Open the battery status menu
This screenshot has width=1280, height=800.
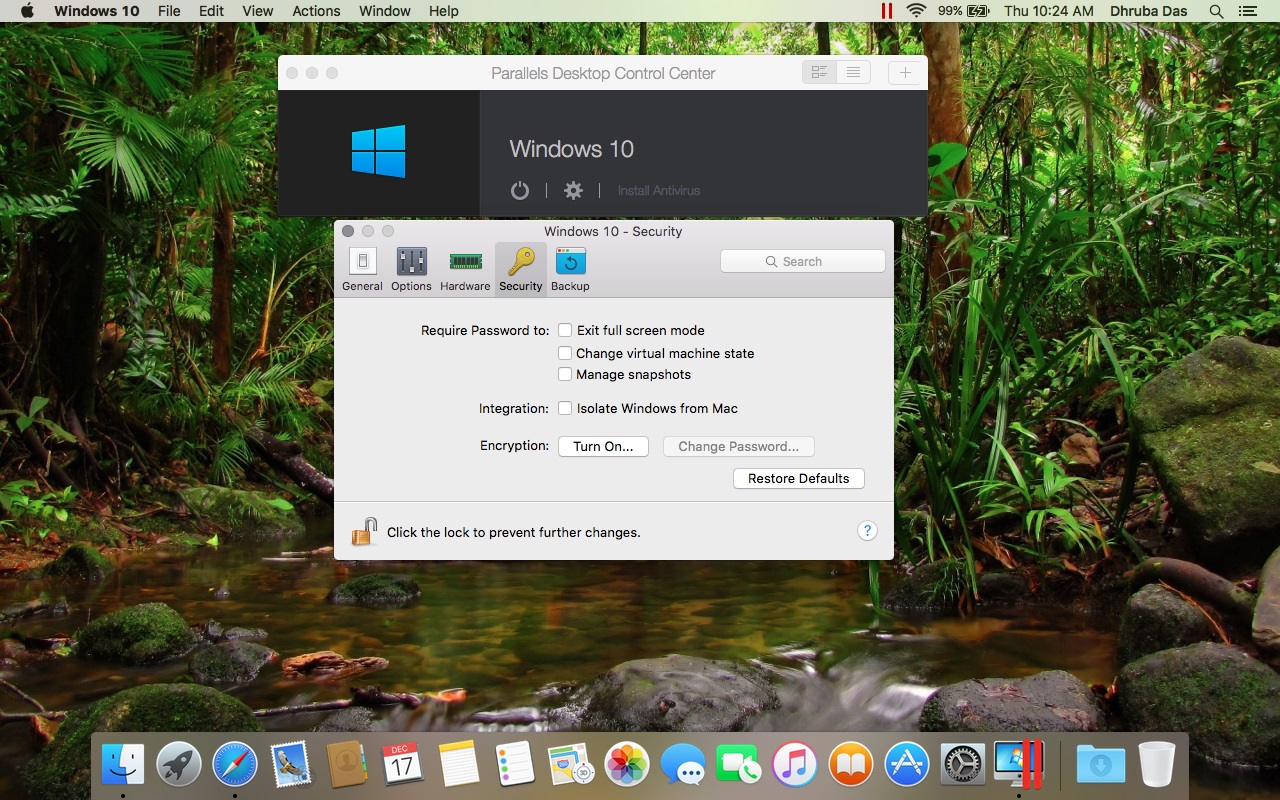tap(963, 11)
